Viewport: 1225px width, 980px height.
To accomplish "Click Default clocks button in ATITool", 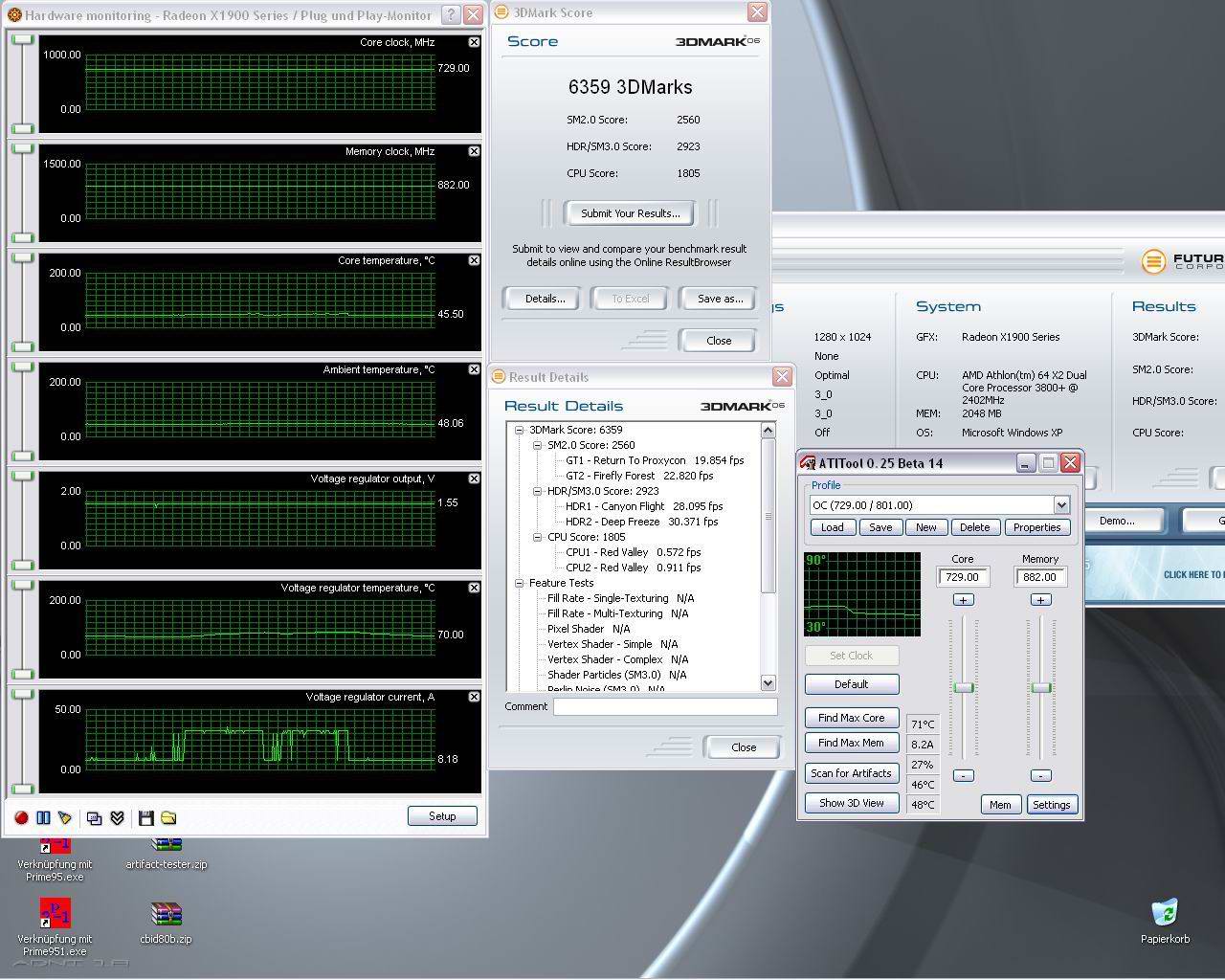I will pyautogui.click(x=851, y=684).
